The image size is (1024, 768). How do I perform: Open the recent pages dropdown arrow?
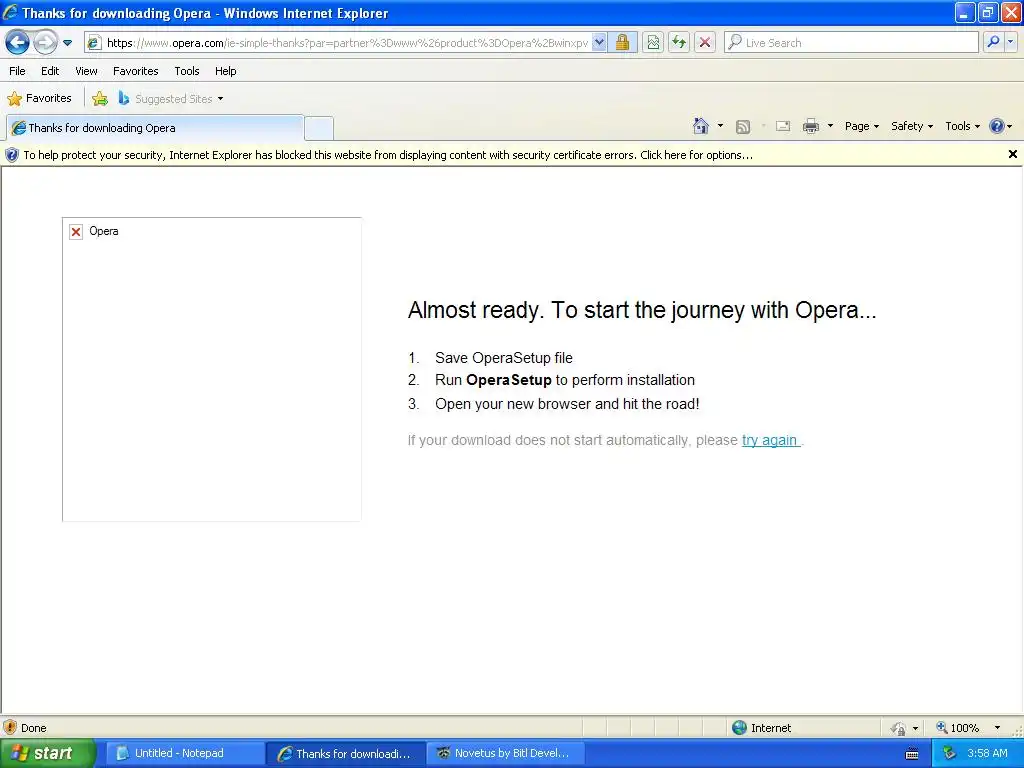(67, 43)
